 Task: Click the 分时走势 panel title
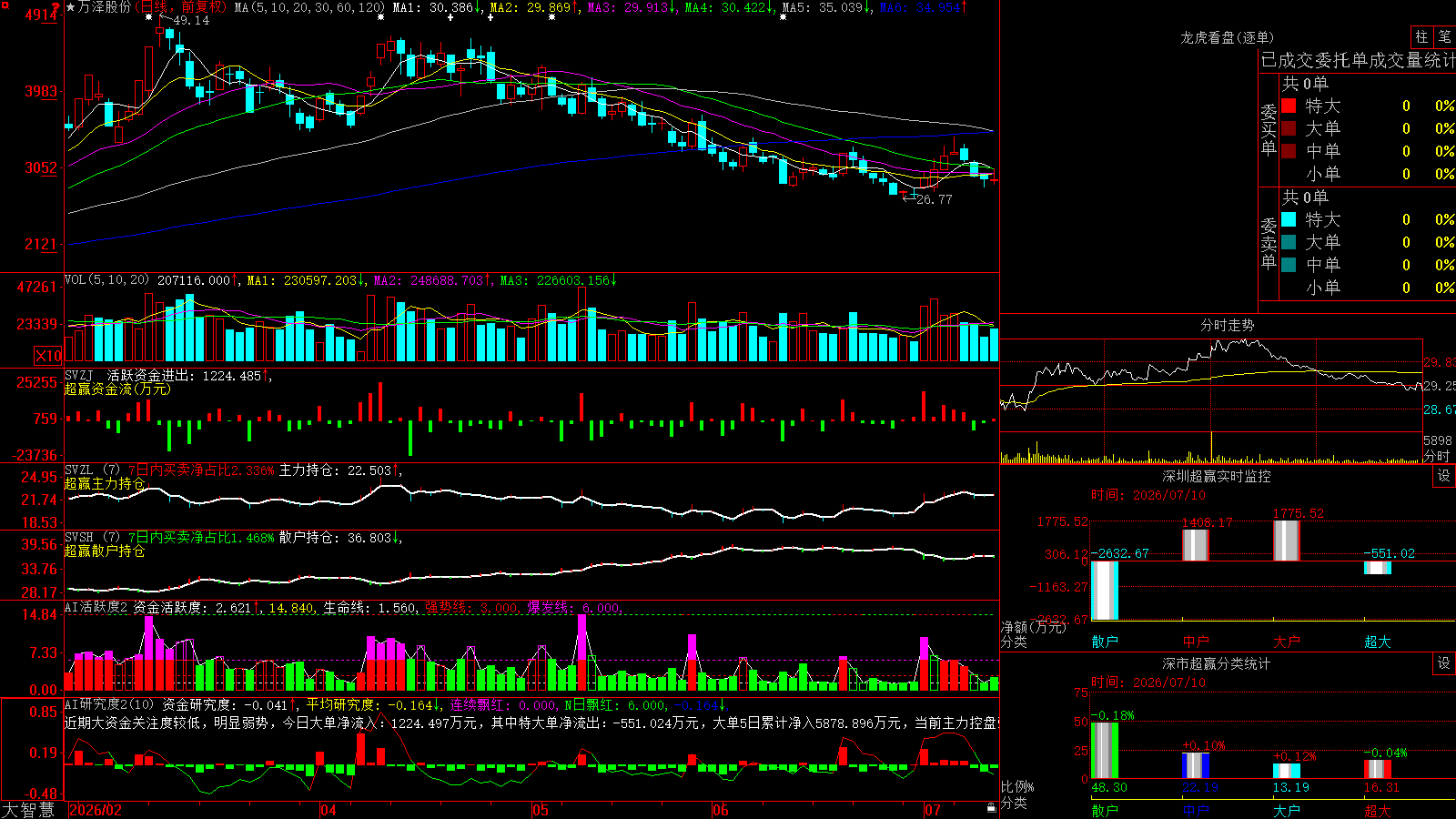pyautogui.click(x=1227, y=325)
